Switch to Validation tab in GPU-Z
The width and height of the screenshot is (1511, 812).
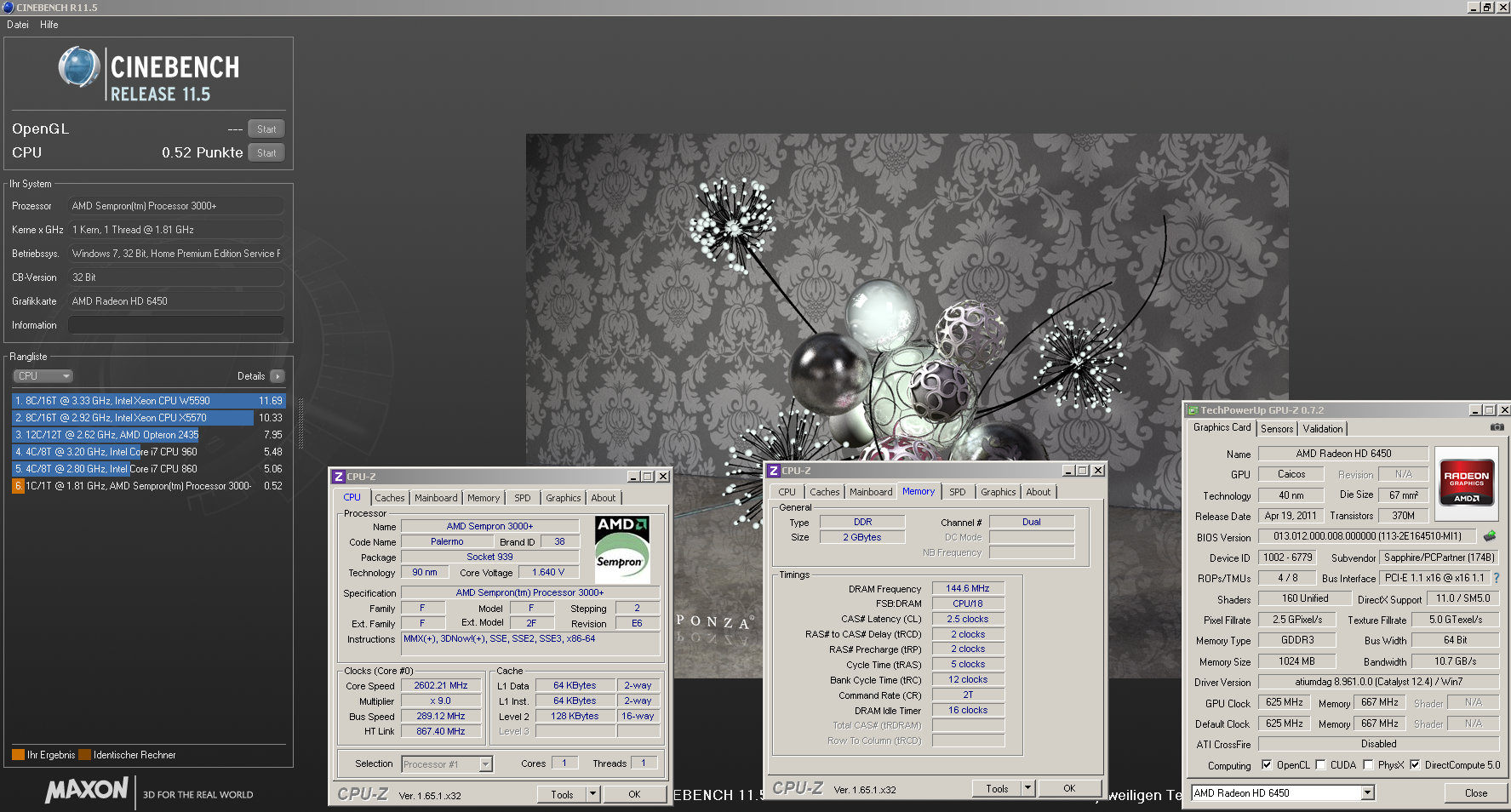point(1323,429)
